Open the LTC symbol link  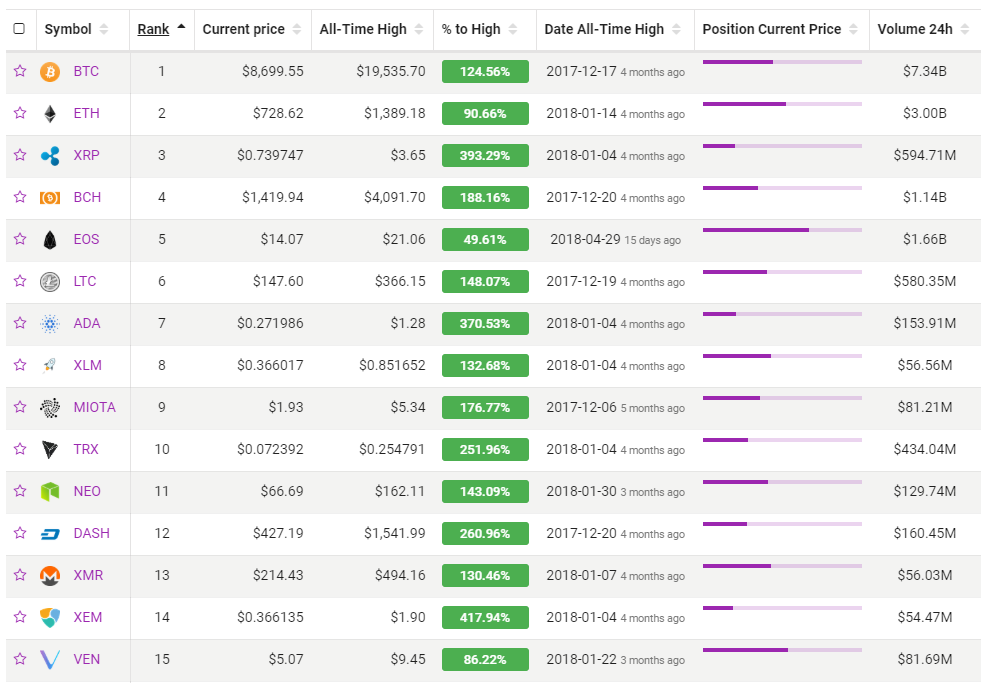(x=85, y=282)
